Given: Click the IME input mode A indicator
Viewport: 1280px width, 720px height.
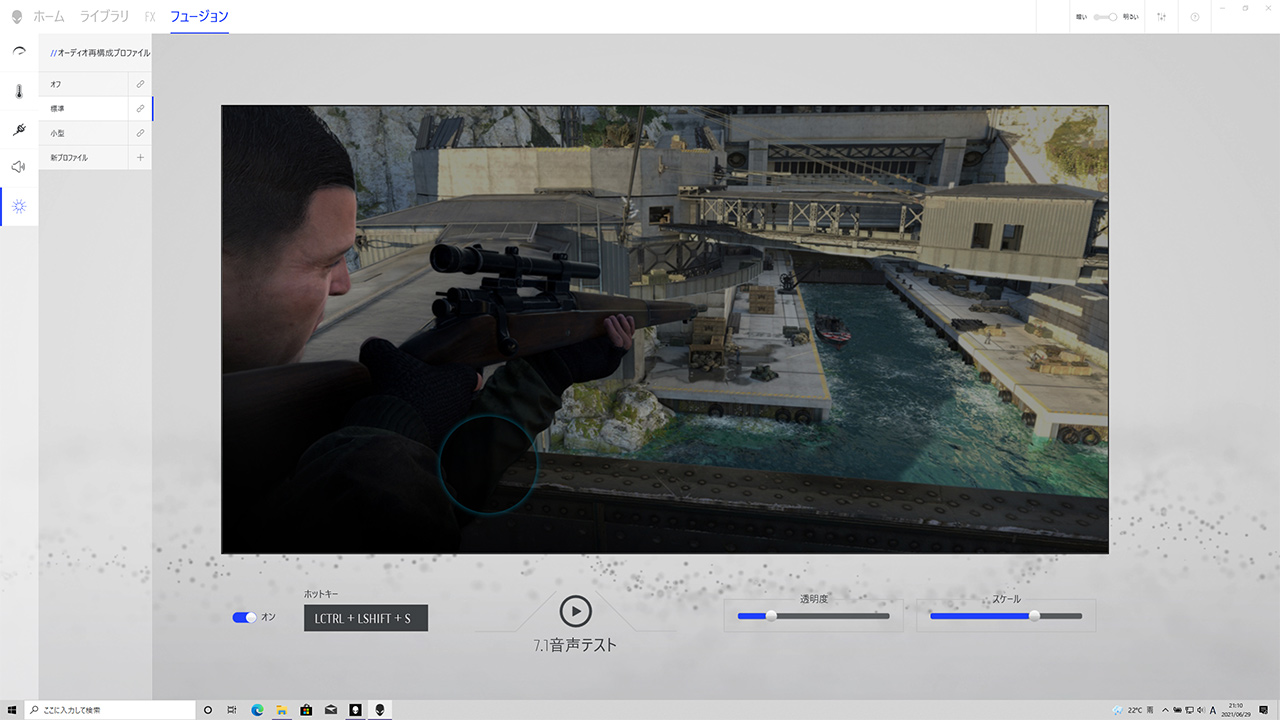Looking at the screenshot, I should point(1213,710).
